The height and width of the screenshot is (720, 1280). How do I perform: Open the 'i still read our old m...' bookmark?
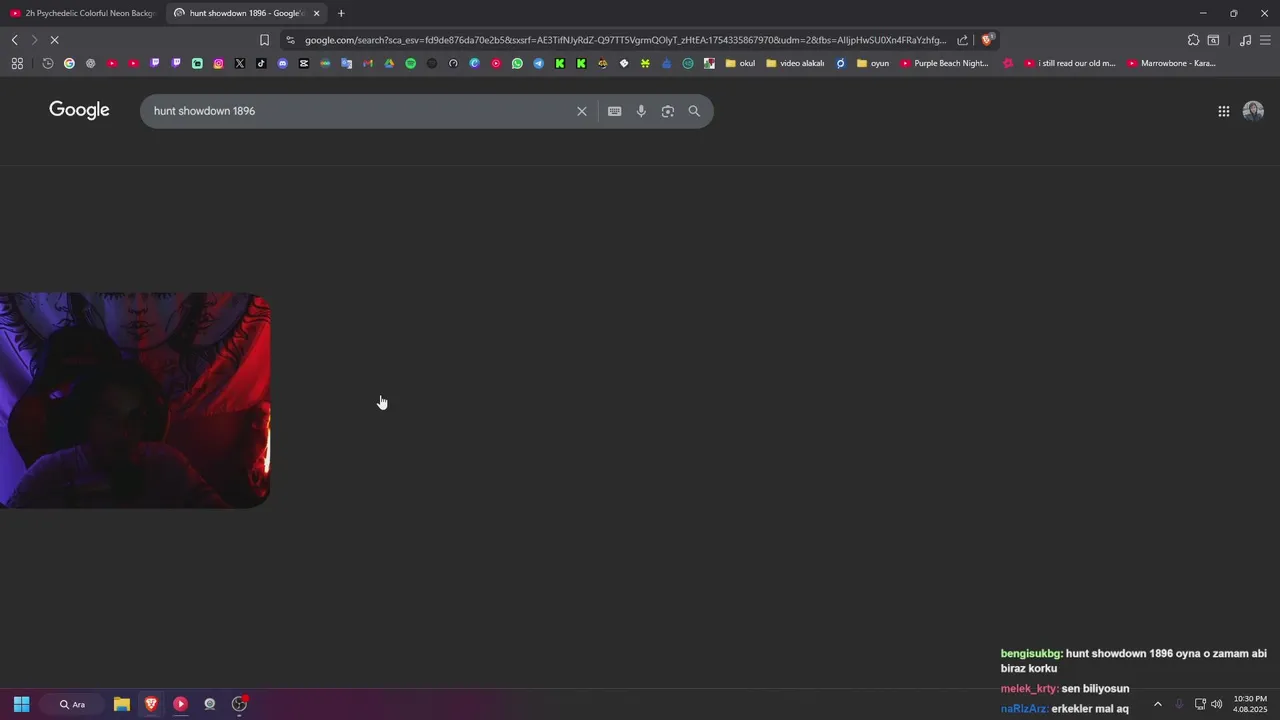pos(1070,63)
